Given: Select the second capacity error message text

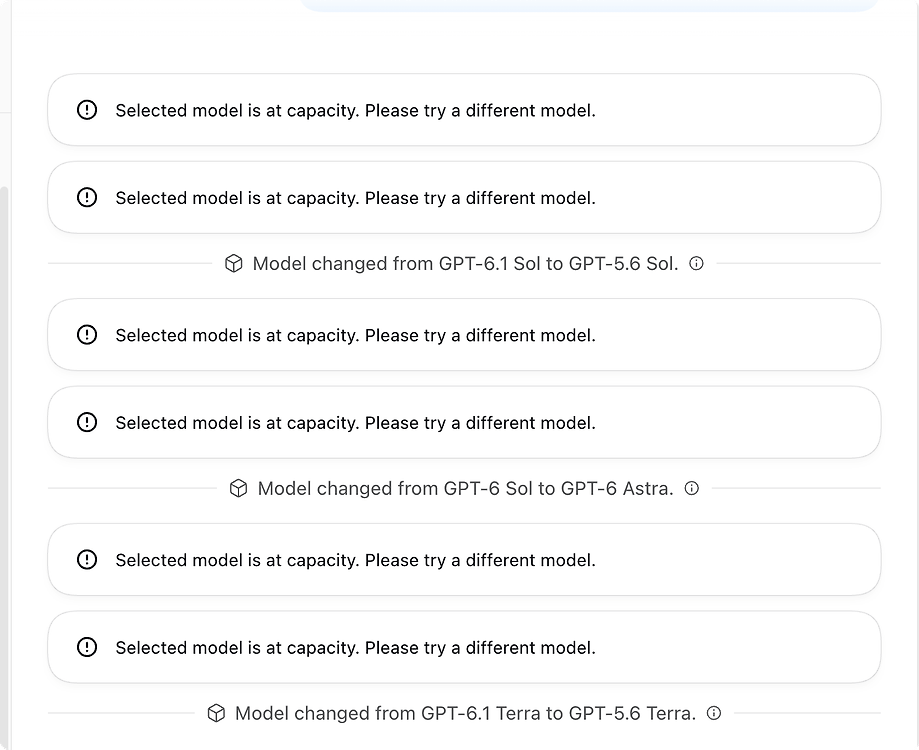Looking at the screenshot, I should [355, 198].
